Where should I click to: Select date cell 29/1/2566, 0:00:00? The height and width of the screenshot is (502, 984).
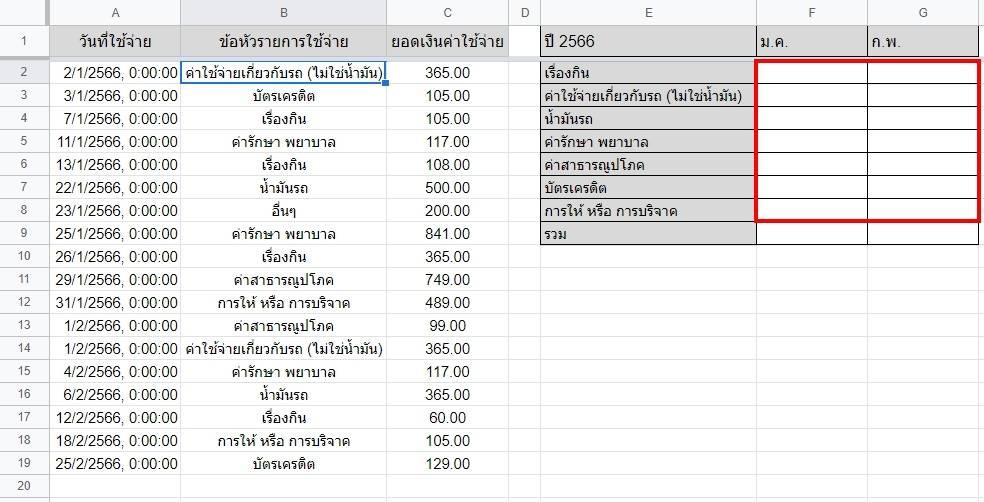[x=115, y=280]
